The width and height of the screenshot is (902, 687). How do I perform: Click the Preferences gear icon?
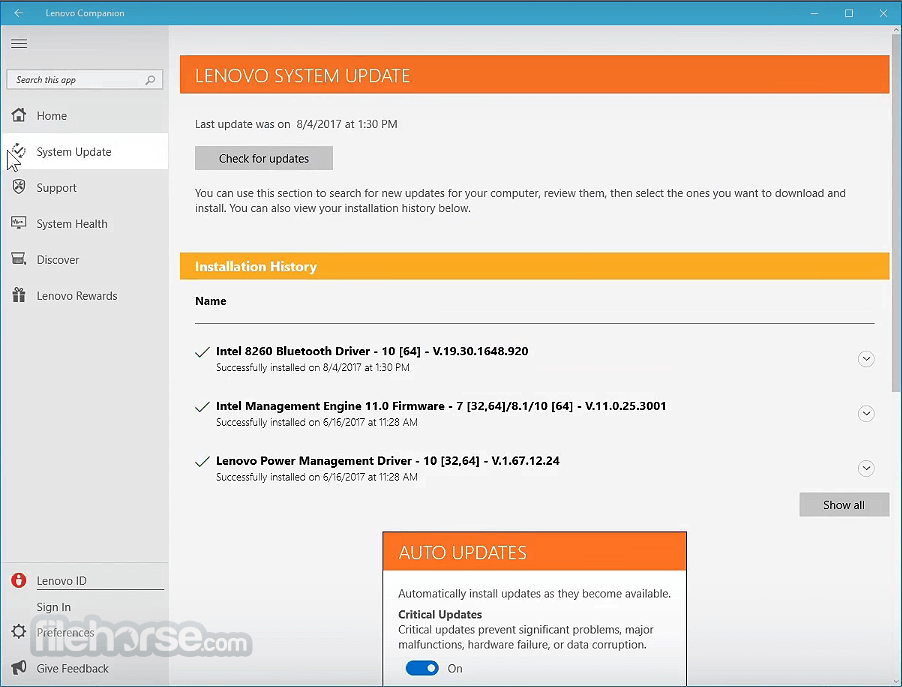click(x=19, y=631)
